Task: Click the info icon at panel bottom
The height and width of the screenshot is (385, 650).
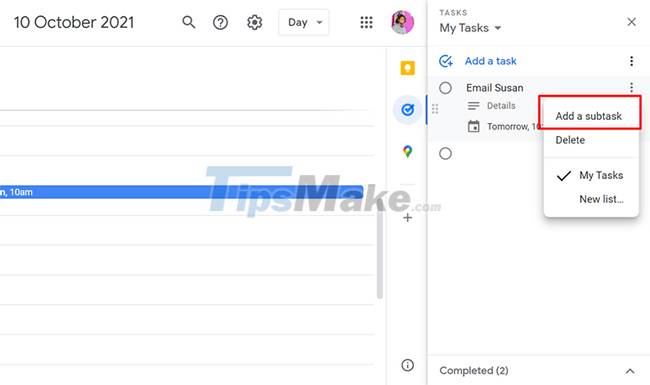Action: [407, 365]
